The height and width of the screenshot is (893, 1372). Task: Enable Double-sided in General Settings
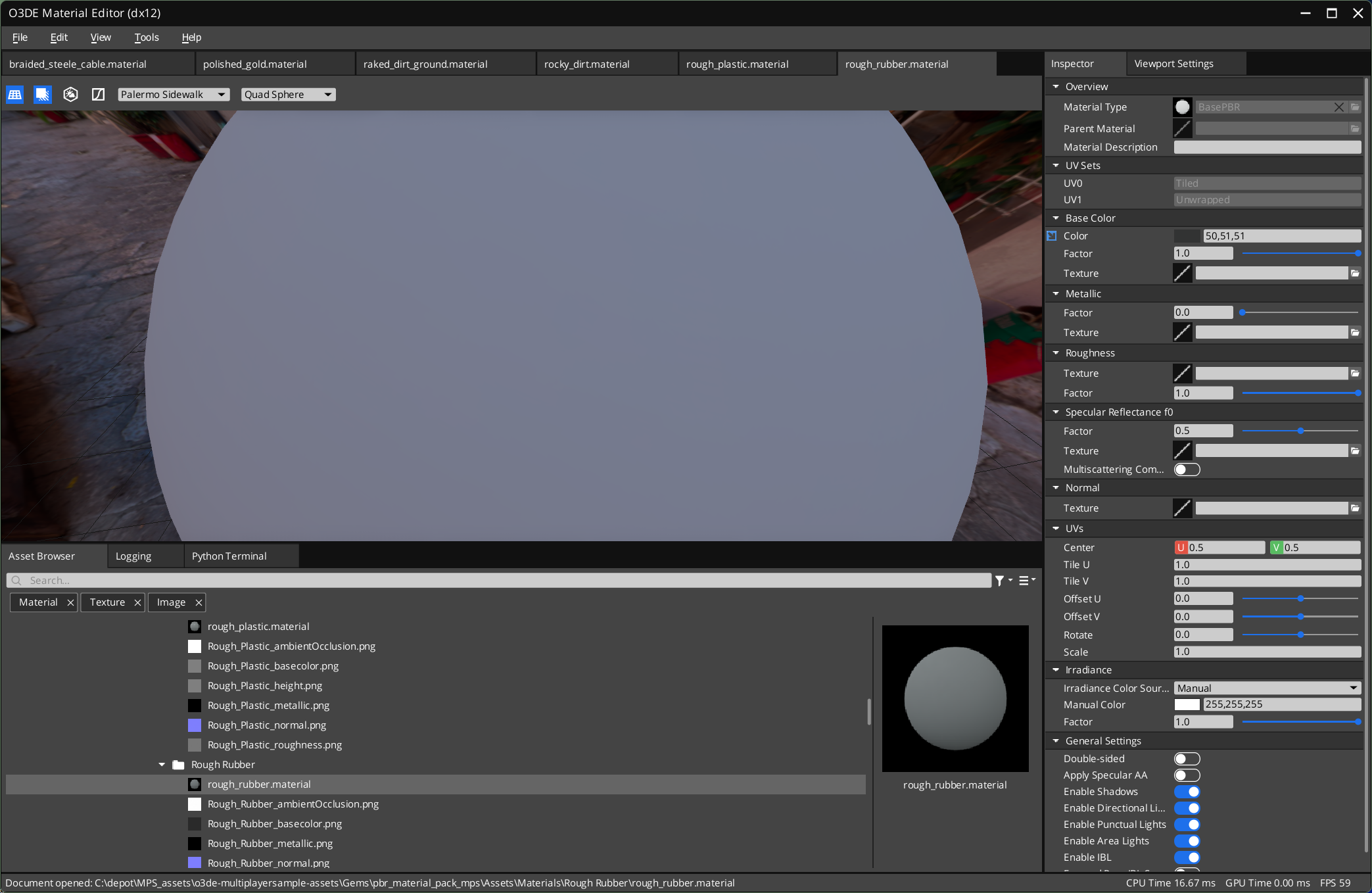pos(1187,758)
